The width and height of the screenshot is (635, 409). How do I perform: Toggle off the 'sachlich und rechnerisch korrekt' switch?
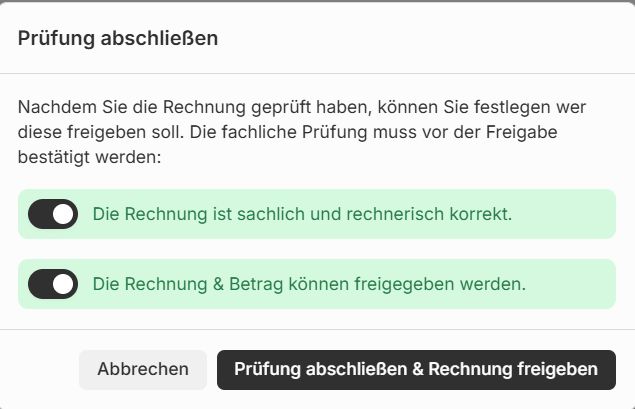tap(52, 214)
